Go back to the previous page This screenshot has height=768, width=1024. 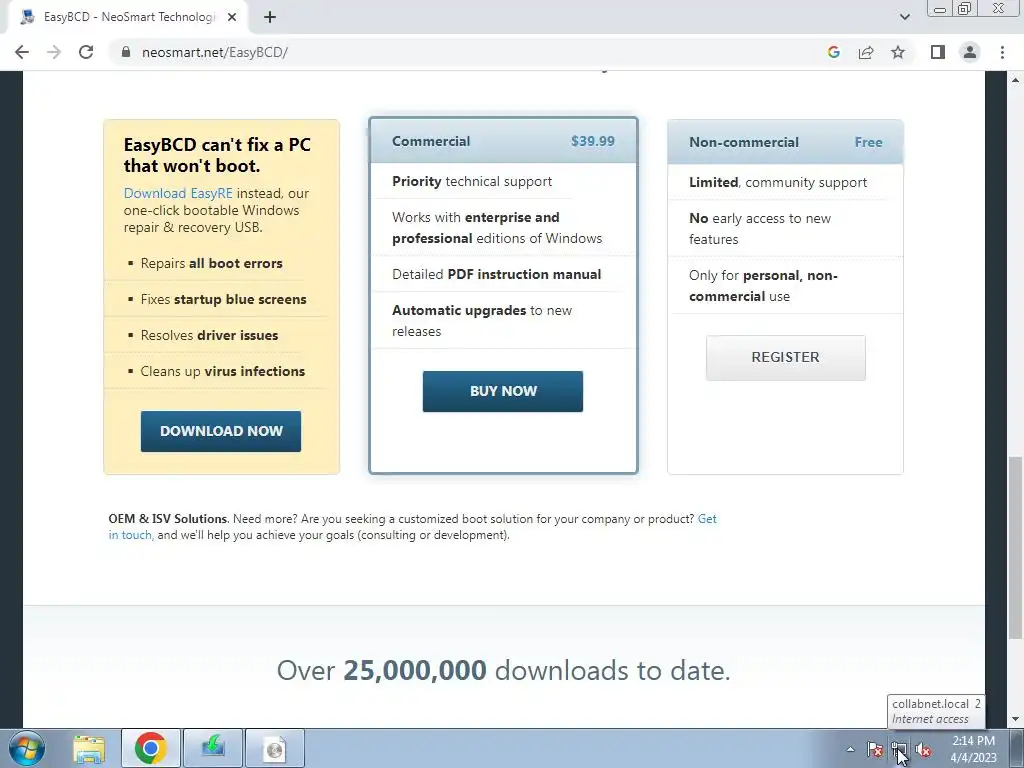[22, 52]
